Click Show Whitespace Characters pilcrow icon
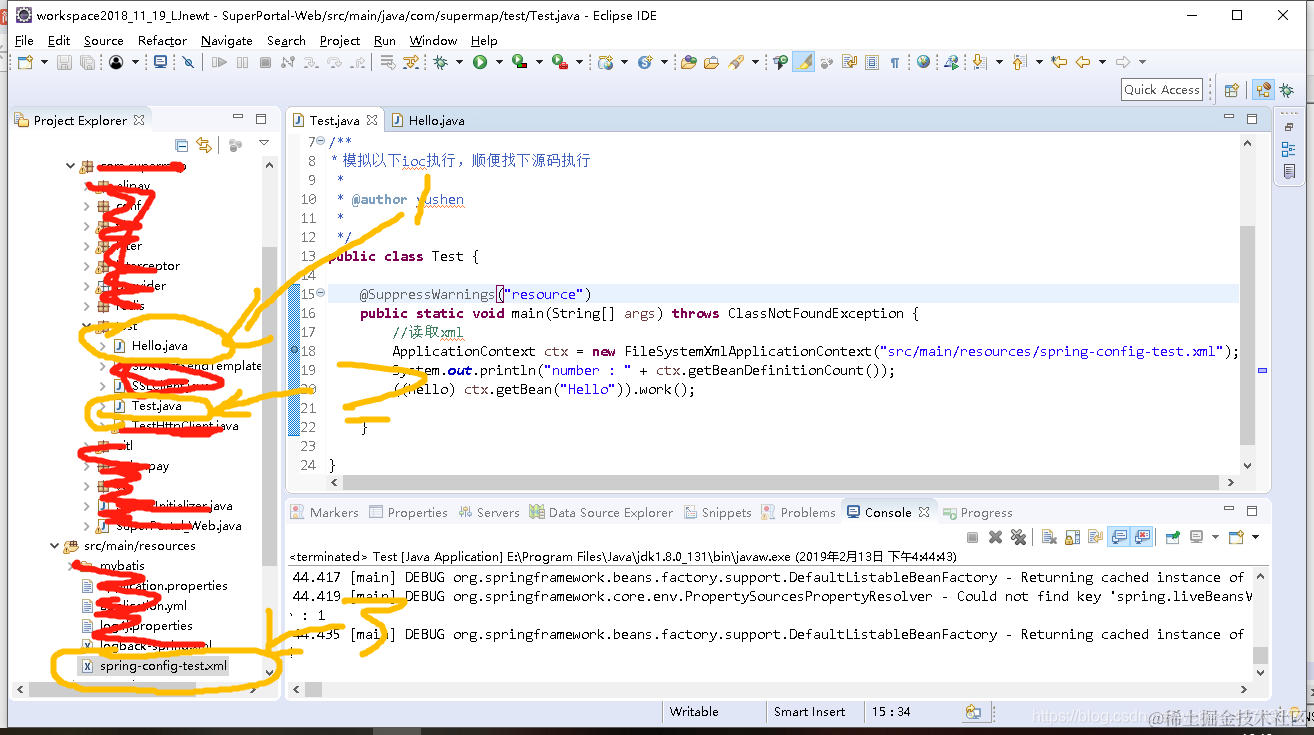The height and width of the screenshot is (735, 1314). point(895,62)
